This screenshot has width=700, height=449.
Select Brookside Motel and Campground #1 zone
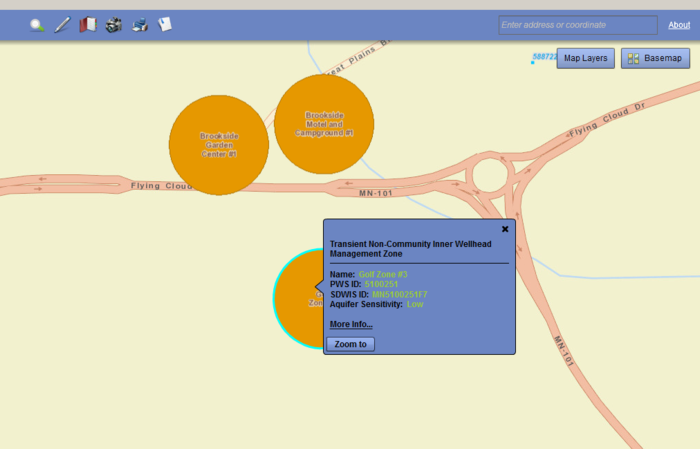324,124
